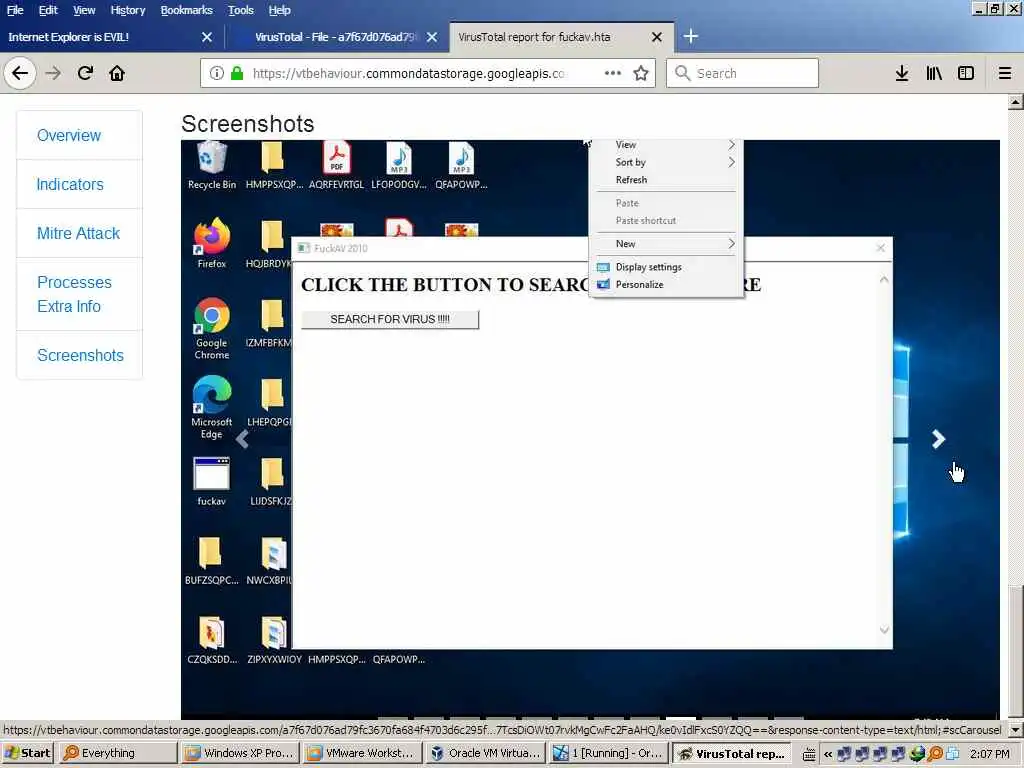Open the Edit menu
This screenshot has width=1024, height=768.
tap(48, 10)
